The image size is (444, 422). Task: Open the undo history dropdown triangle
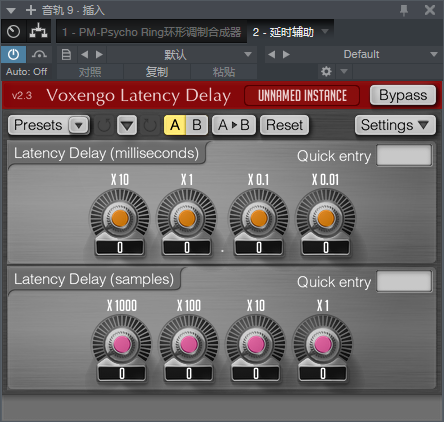coord(127,126)
